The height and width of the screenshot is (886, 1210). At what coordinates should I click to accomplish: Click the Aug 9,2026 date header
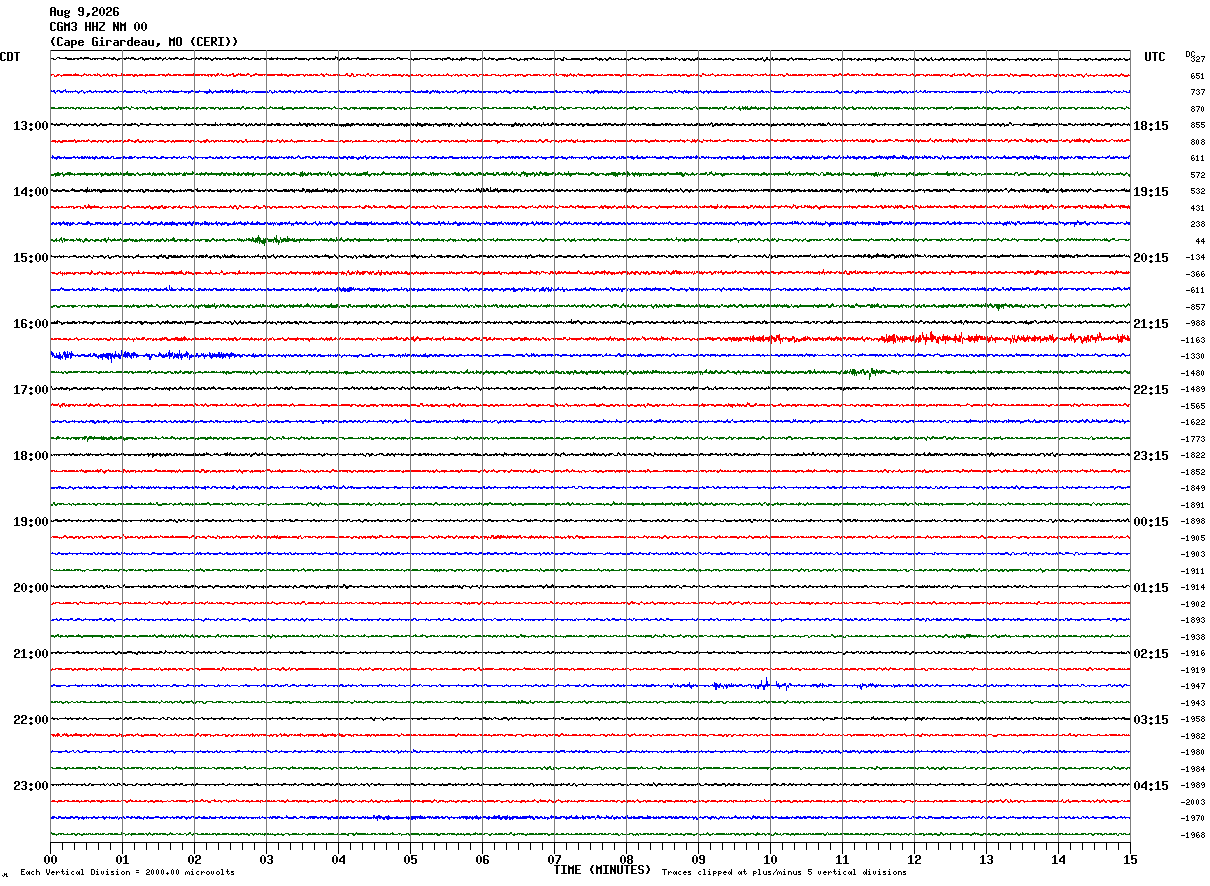point(84,12)
